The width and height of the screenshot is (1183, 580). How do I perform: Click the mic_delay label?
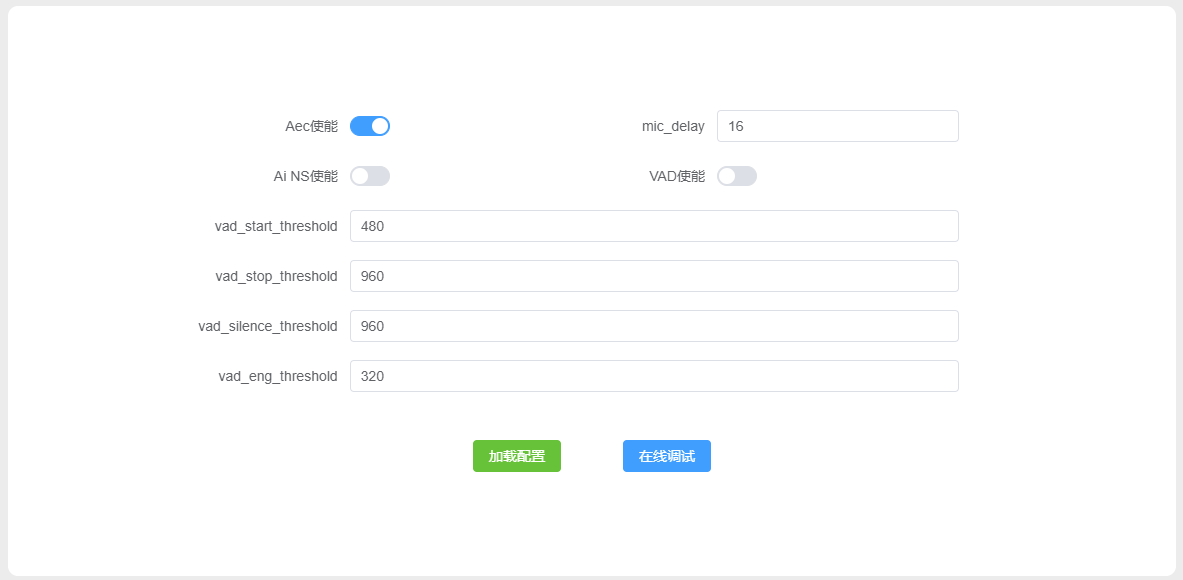tap(672, 126)
